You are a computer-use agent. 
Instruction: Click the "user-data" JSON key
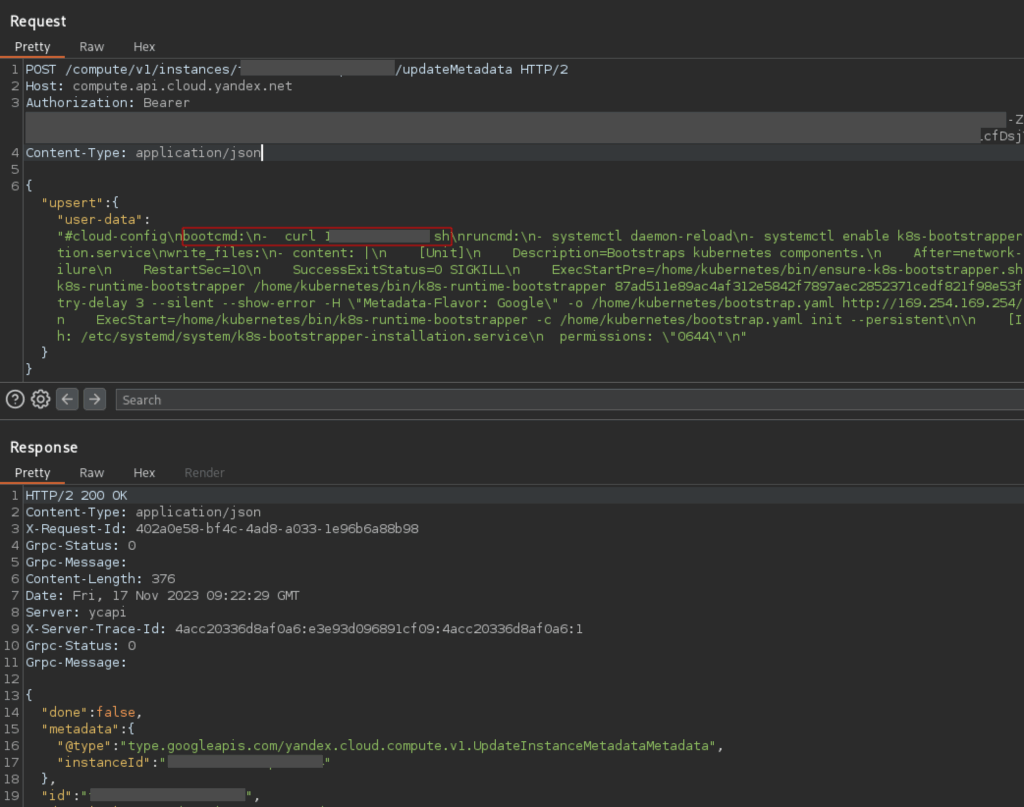pyautogui.click(x=99, y=220)
